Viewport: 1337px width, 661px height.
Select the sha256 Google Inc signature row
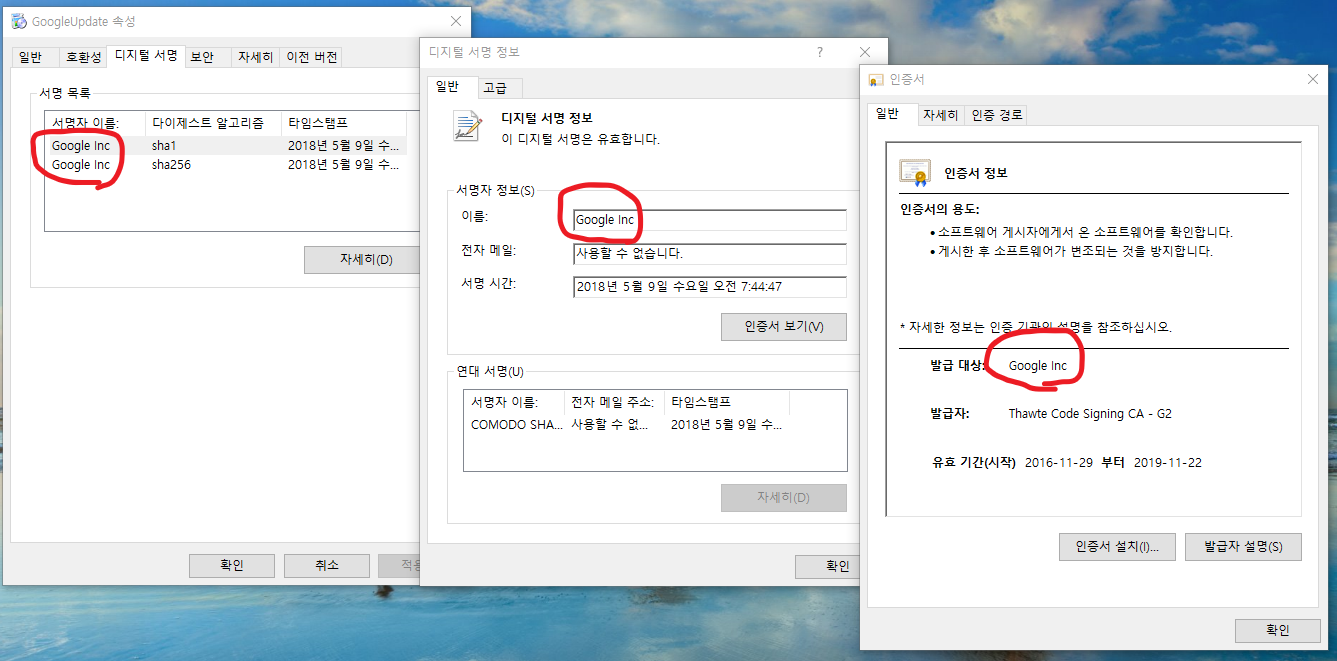point(226,165)
